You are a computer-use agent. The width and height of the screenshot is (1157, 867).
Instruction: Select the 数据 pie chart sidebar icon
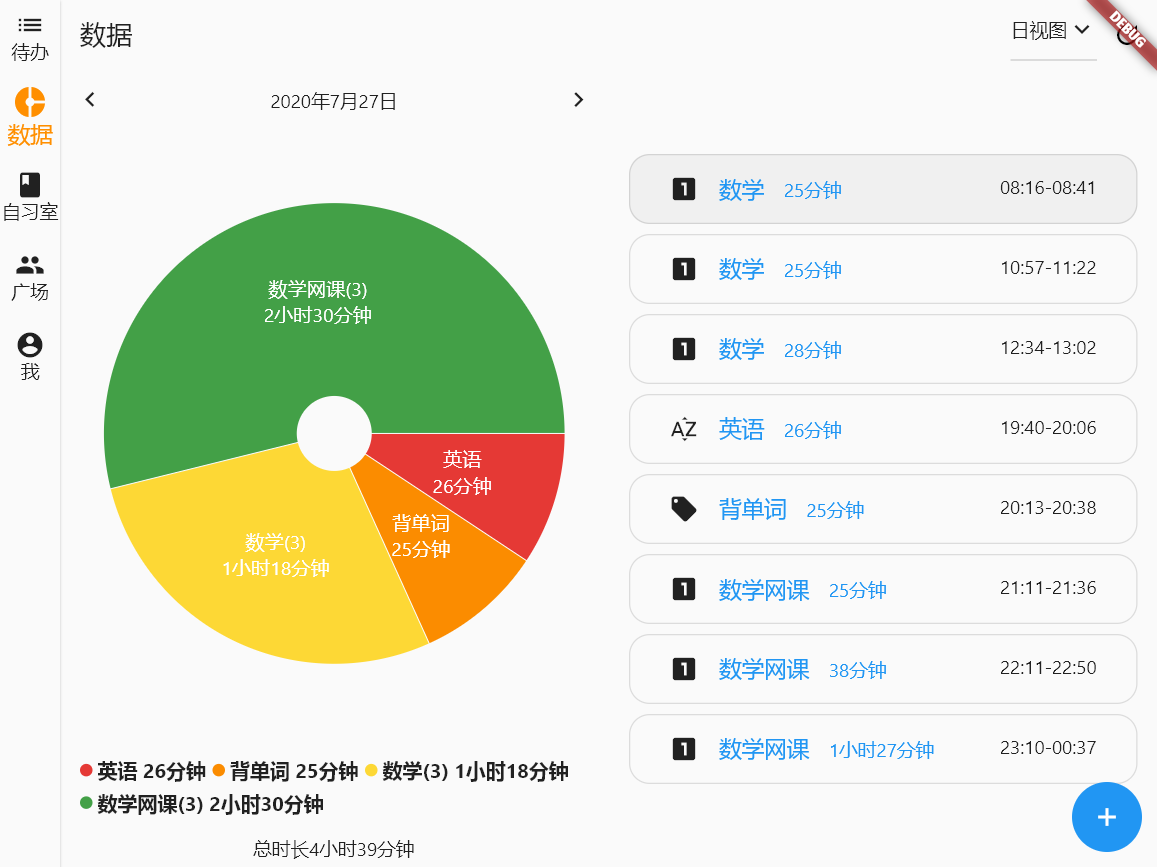pos(30,102)
